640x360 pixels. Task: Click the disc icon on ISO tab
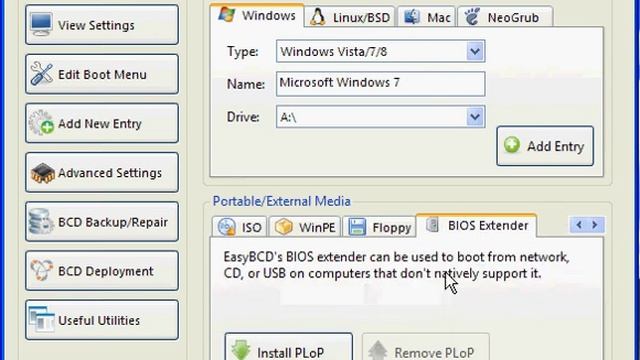226,227
